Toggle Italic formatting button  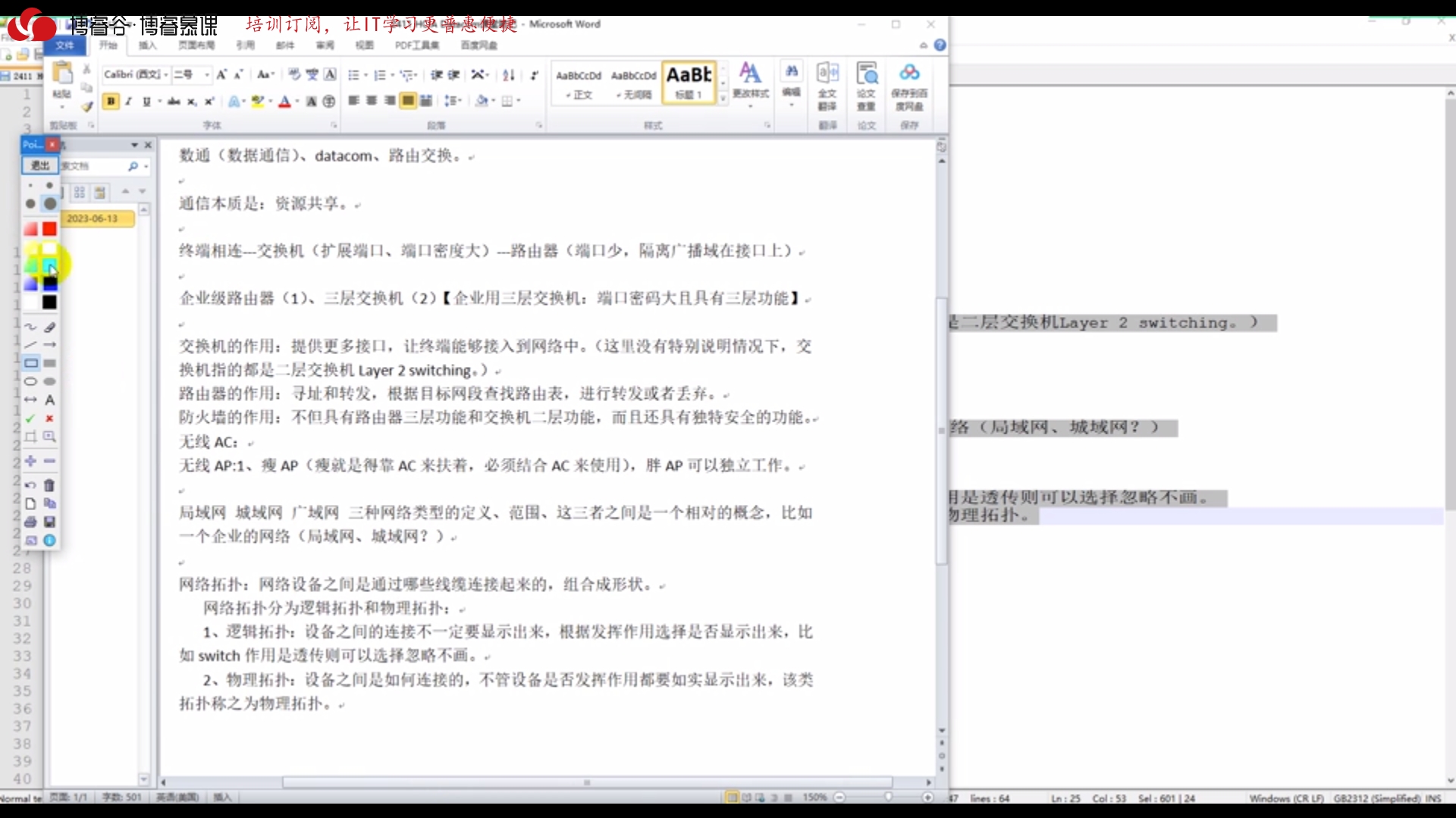(129, 101)
